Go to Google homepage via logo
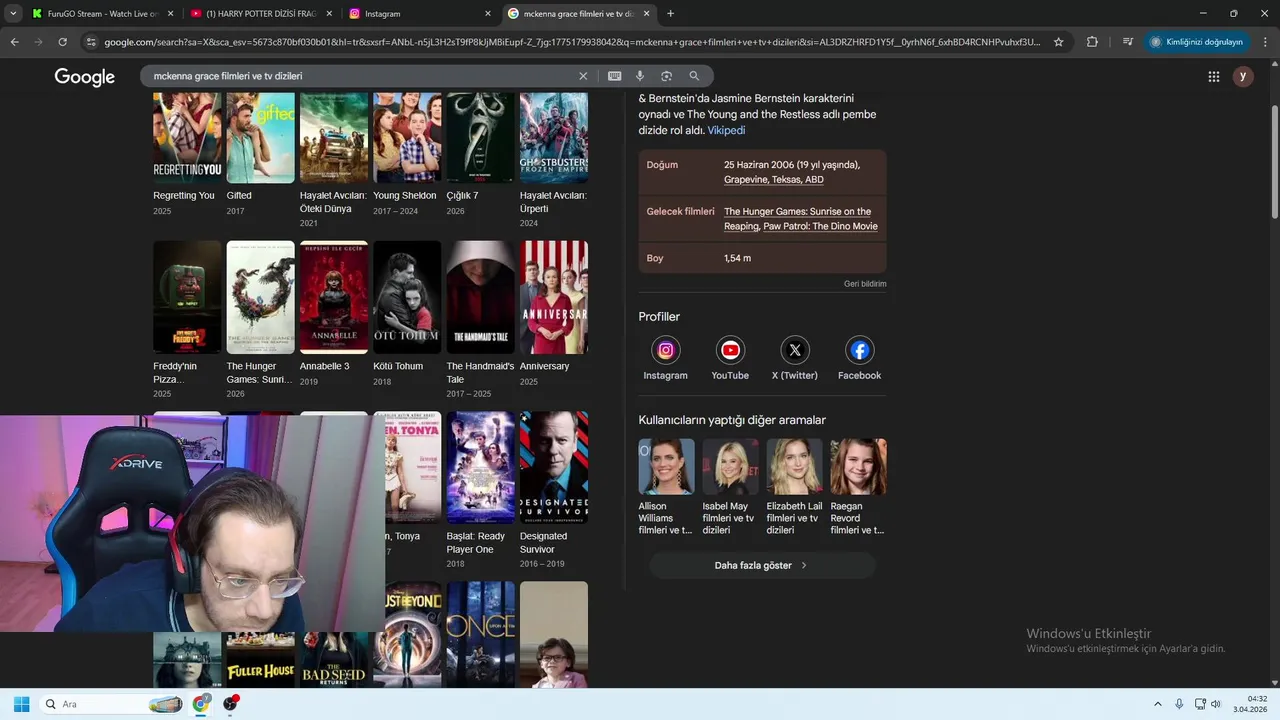Image resolution: width=1280 pixels, height=720 pixels. click(x=85, y=77)
